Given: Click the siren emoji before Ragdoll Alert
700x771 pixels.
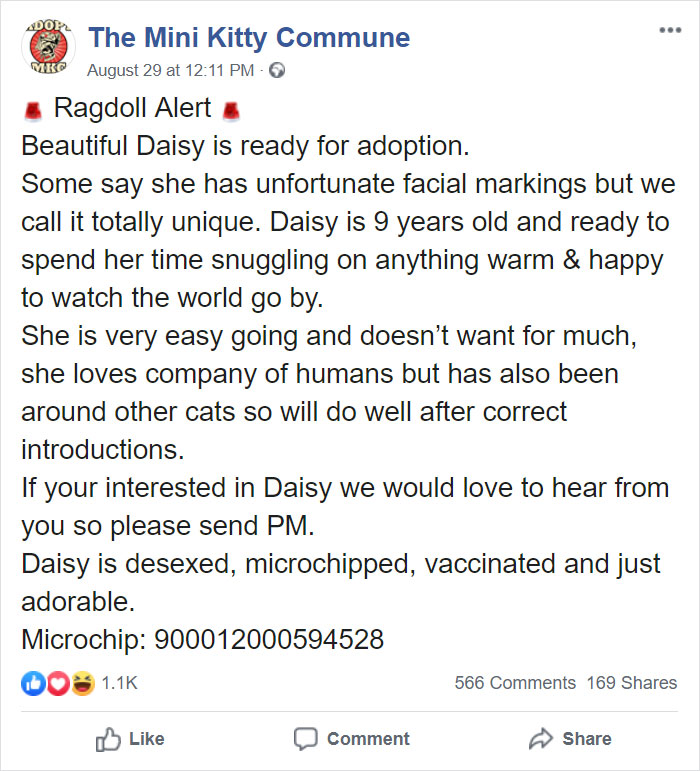Looking at the screenshot, I should tap(32, 108).
